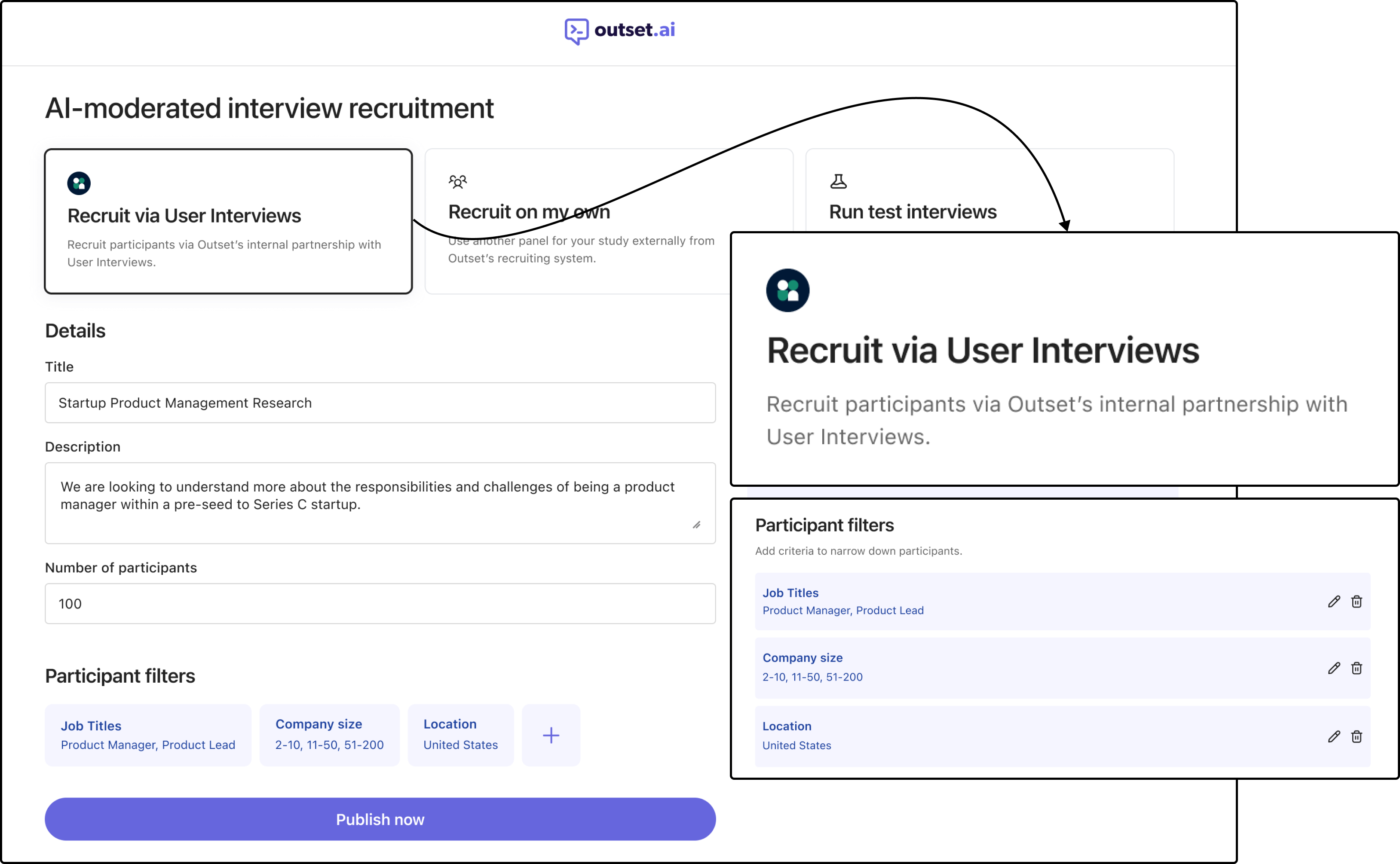This screenshot has width=1400, height=864.
Task: Edit the Job Titles filter with pencil icon
Action: click(1334, 601)
